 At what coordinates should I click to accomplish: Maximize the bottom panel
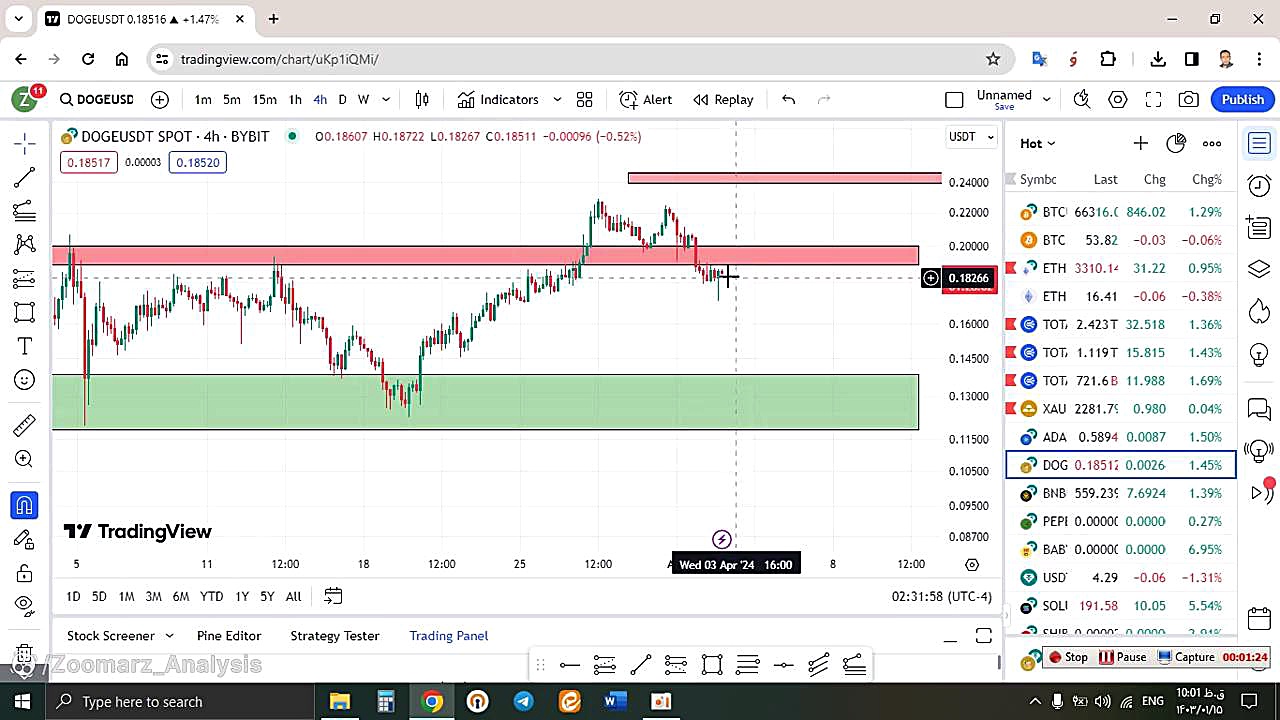click(984, 636)
